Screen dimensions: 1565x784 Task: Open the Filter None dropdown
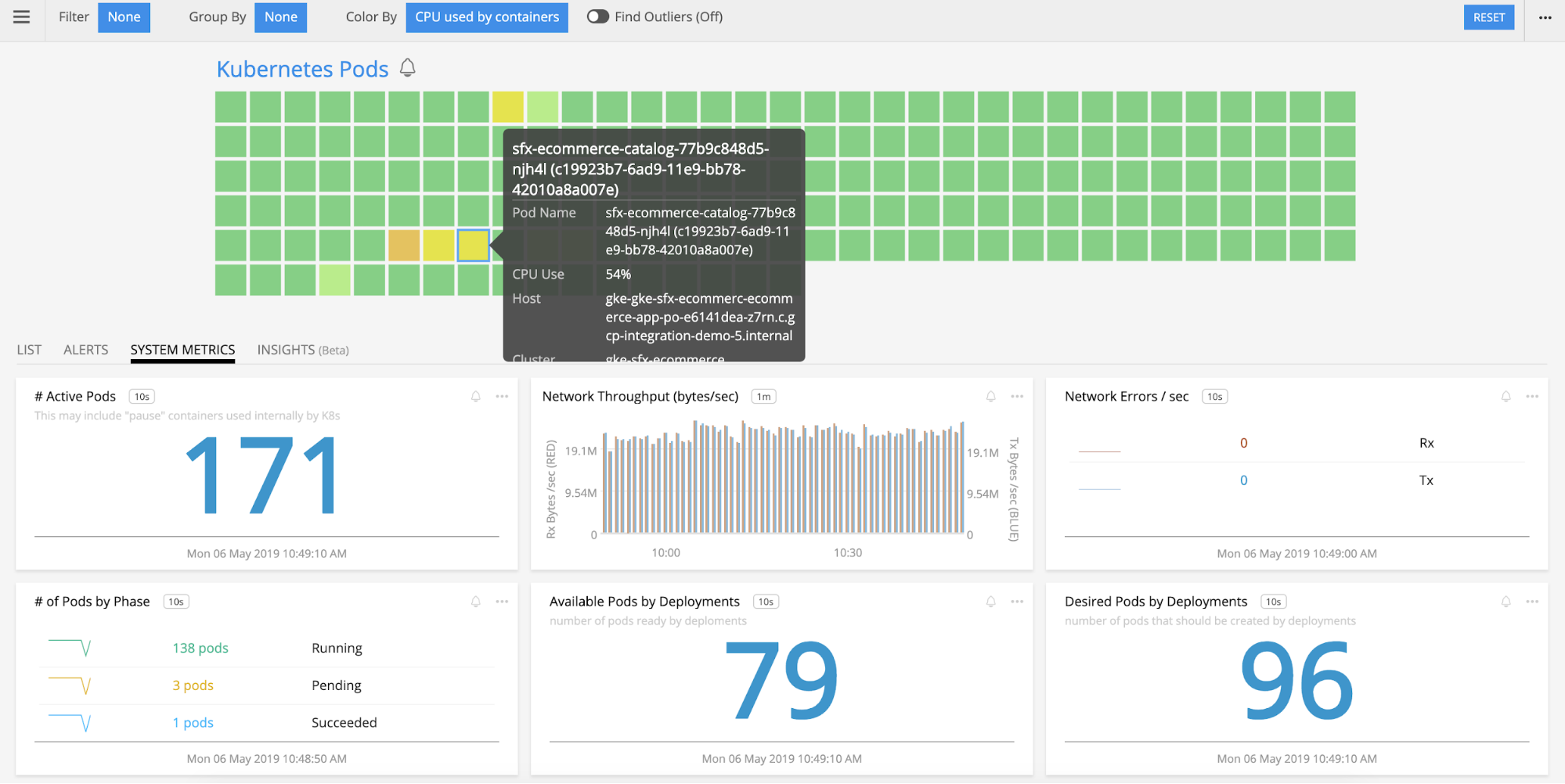(124, 17)
